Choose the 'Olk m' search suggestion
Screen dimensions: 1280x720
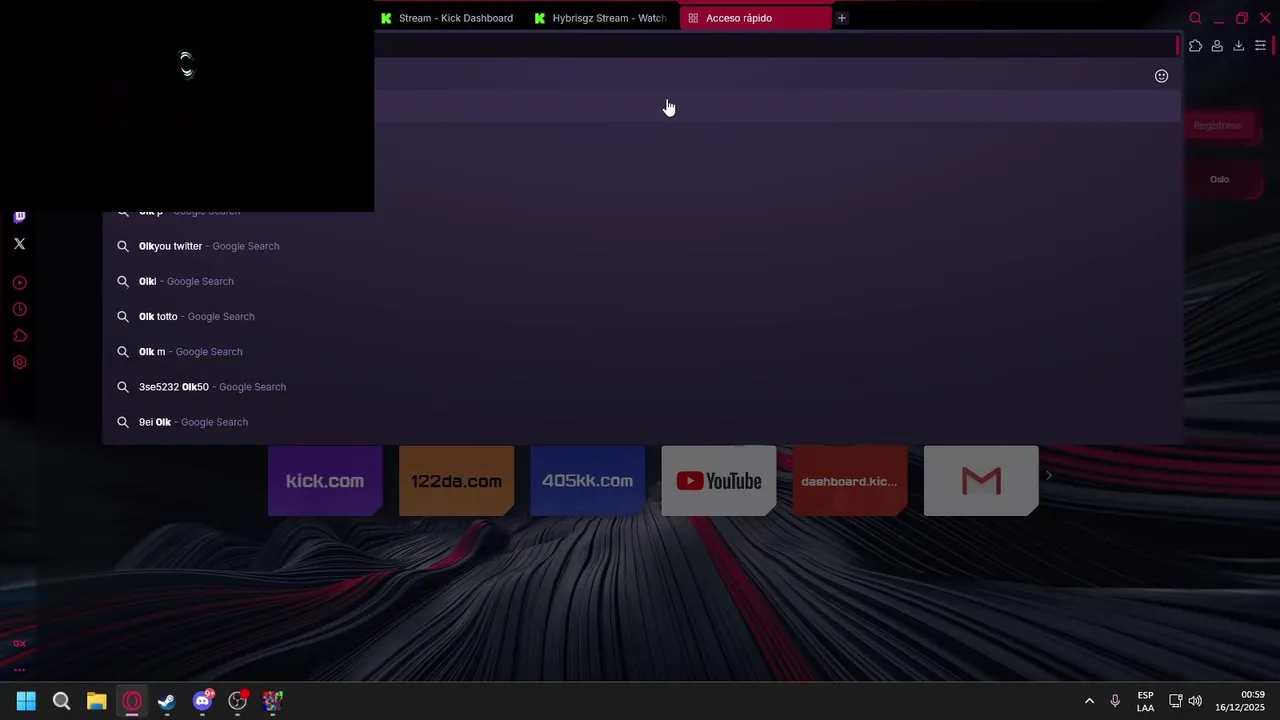click(642, 351)
